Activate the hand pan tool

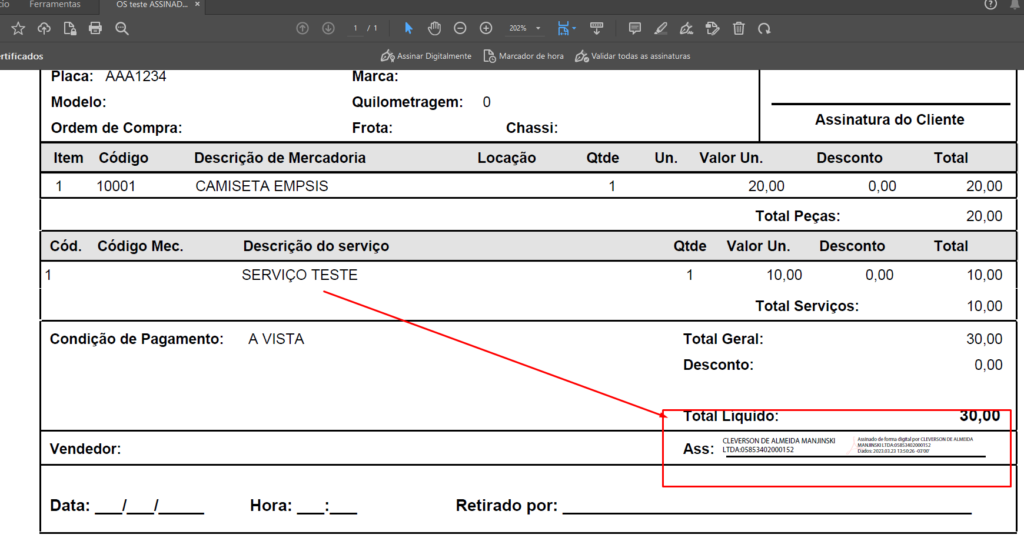click(x=434, y=28)
